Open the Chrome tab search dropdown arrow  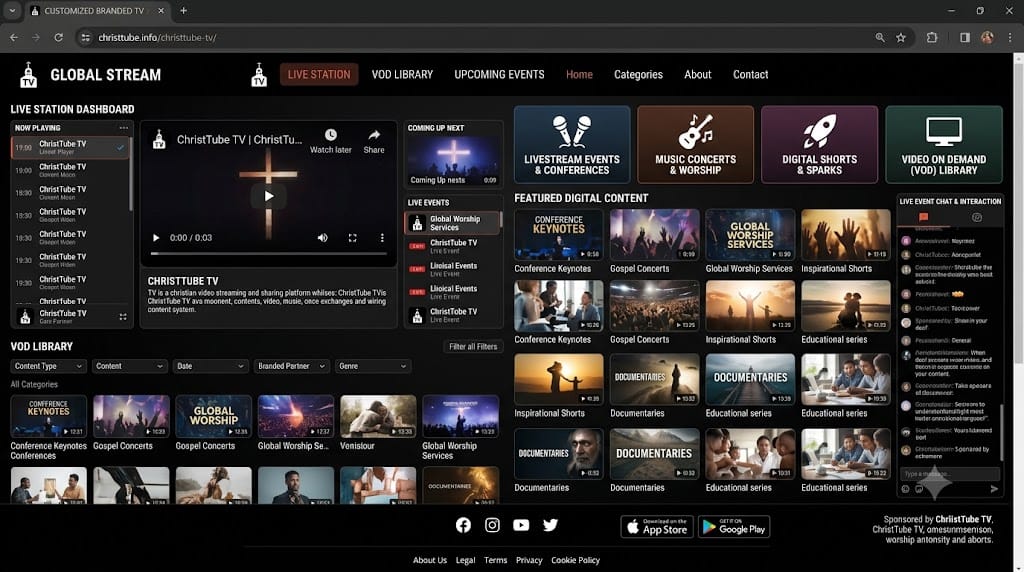[12, 10]
